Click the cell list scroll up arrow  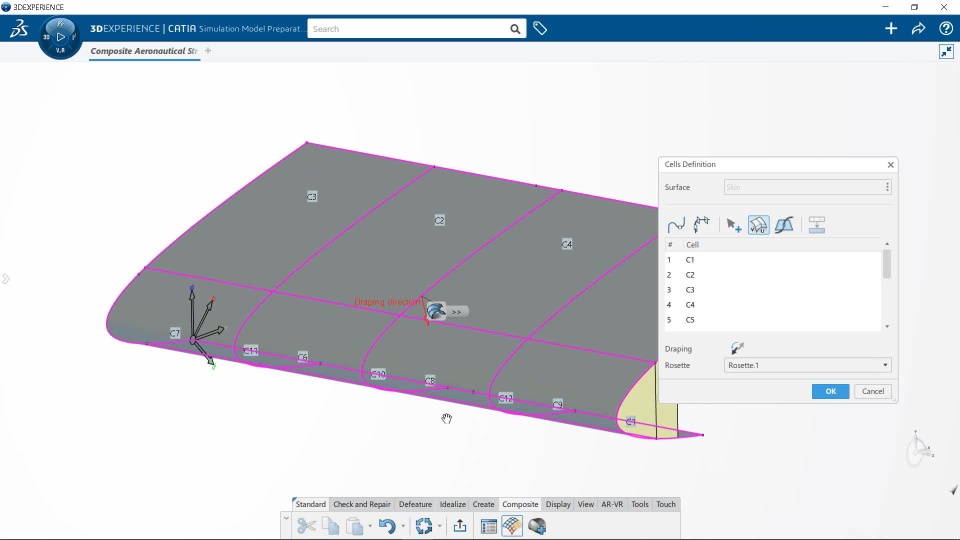(887, 244)
